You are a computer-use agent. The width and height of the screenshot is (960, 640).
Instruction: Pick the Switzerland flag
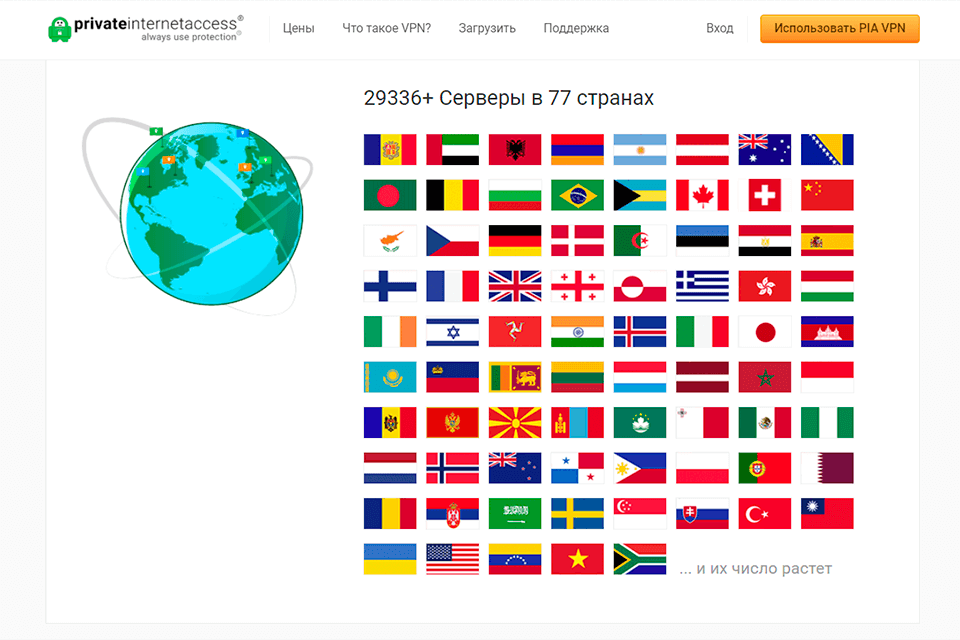765,195
